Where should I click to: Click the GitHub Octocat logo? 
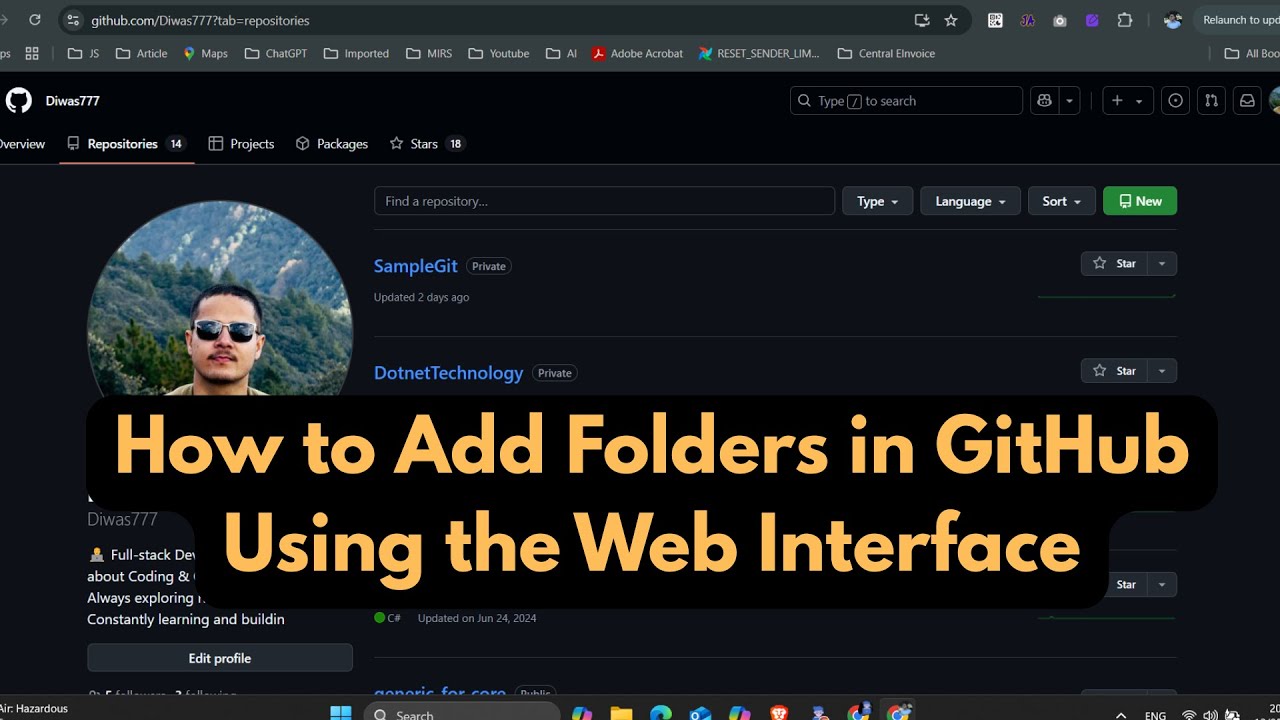point(19,100)
